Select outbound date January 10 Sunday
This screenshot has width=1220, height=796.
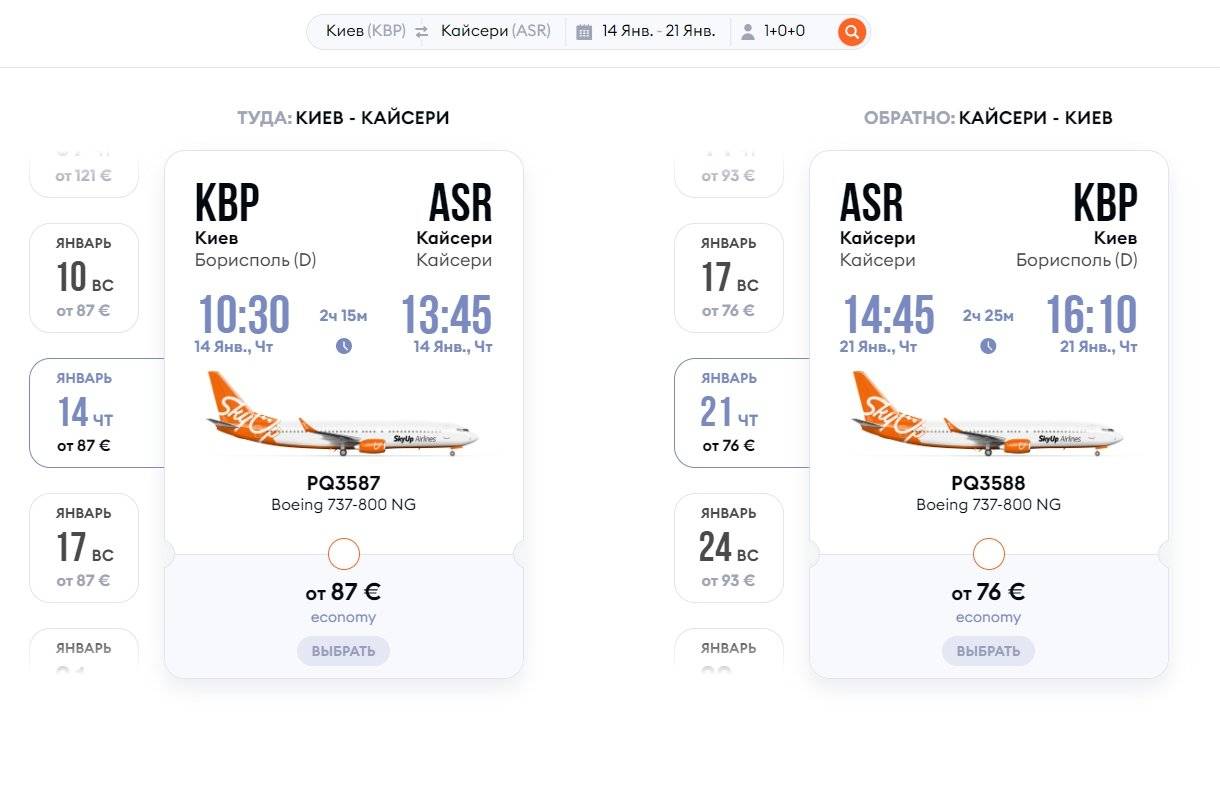coord(84,277)
